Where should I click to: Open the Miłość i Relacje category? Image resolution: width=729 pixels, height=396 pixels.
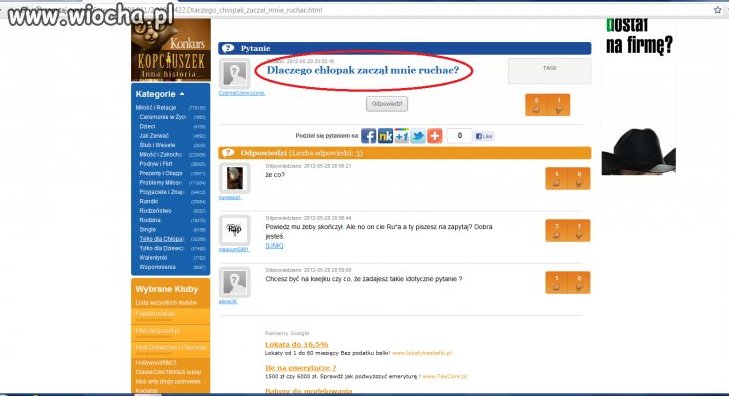[156, 107]
